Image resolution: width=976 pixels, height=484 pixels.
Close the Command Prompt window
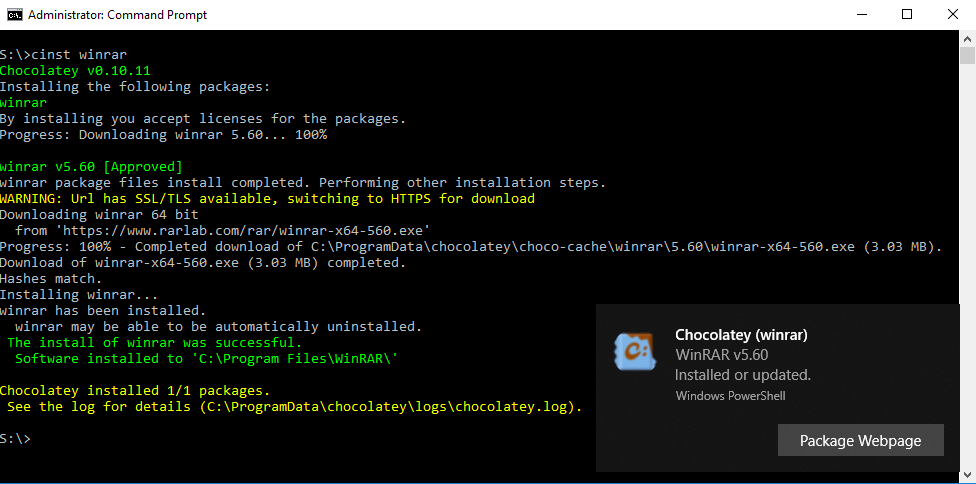(953, 14)
